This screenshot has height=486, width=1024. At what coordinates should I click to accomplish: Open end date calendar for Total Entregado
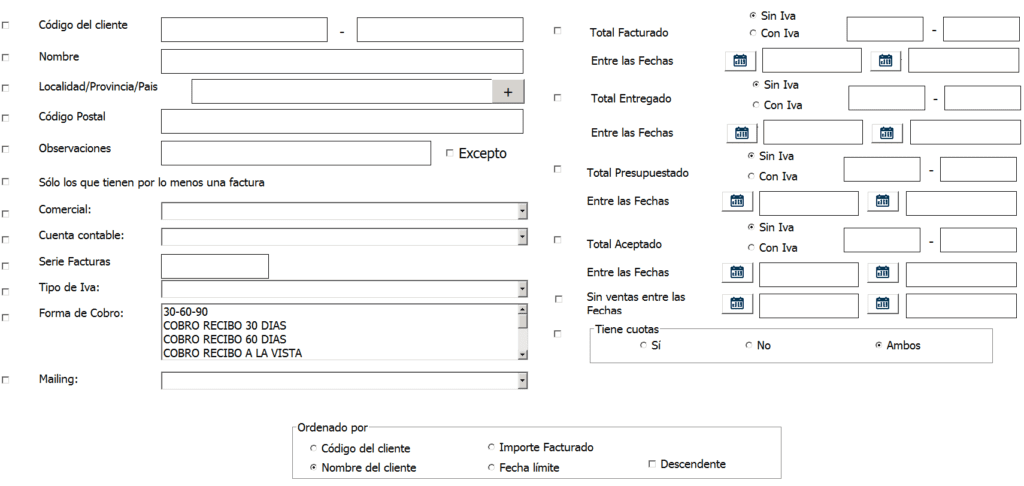click(x=887, y=133)
